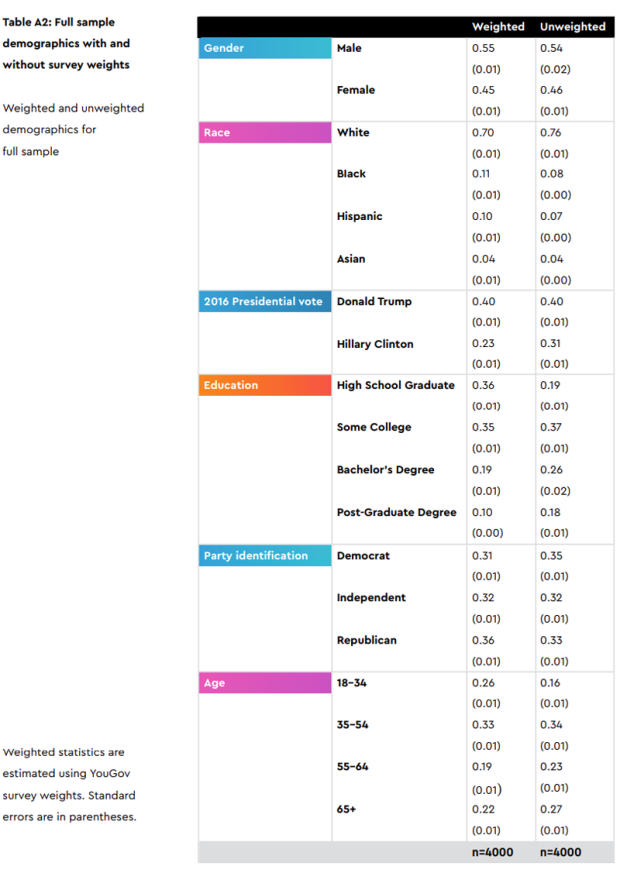
Task: Click the n=4000 total under Weighted
Action: [x=493, y=853]
